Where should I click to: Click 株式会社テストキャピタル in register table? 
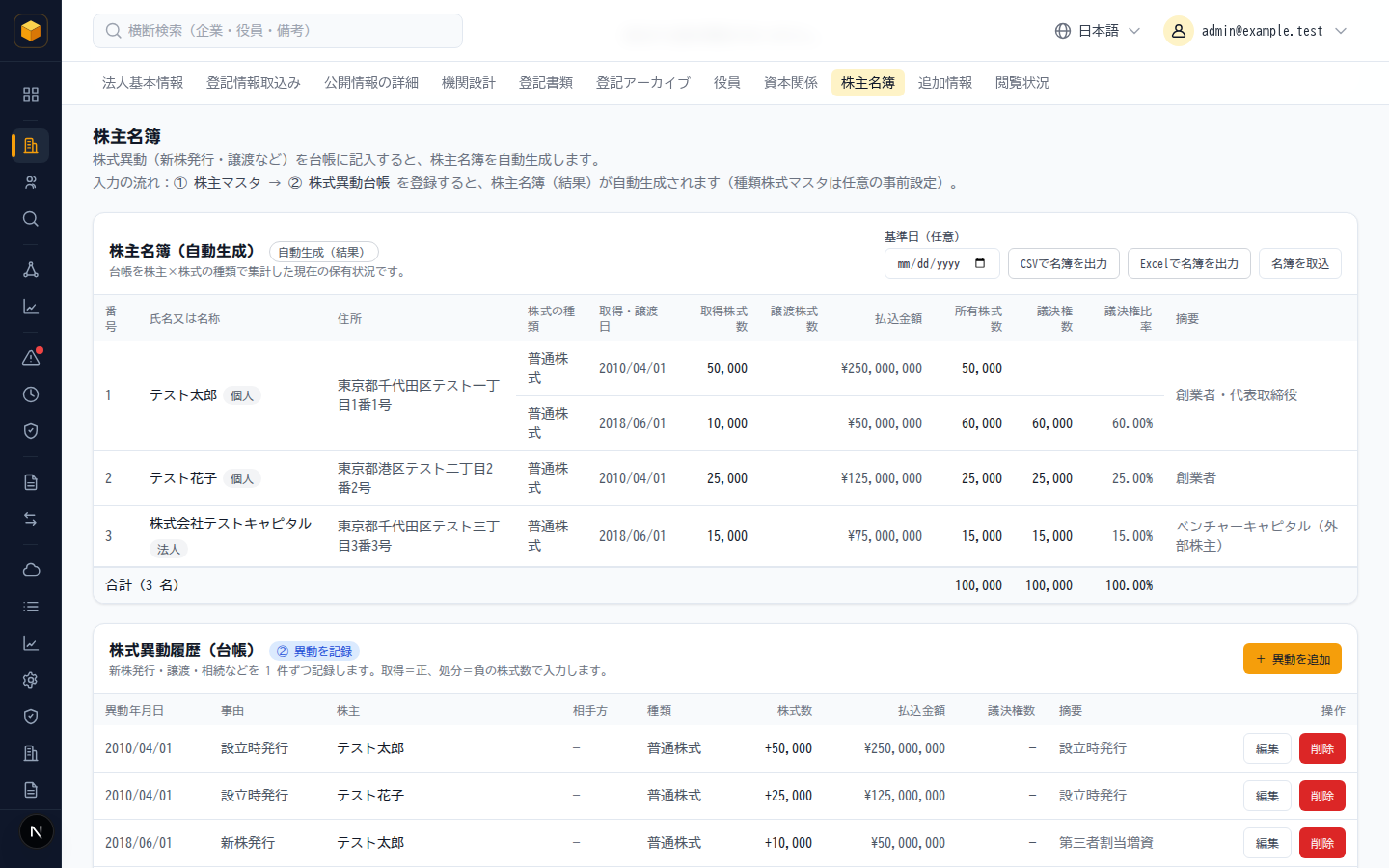click(x=231, y=524)
